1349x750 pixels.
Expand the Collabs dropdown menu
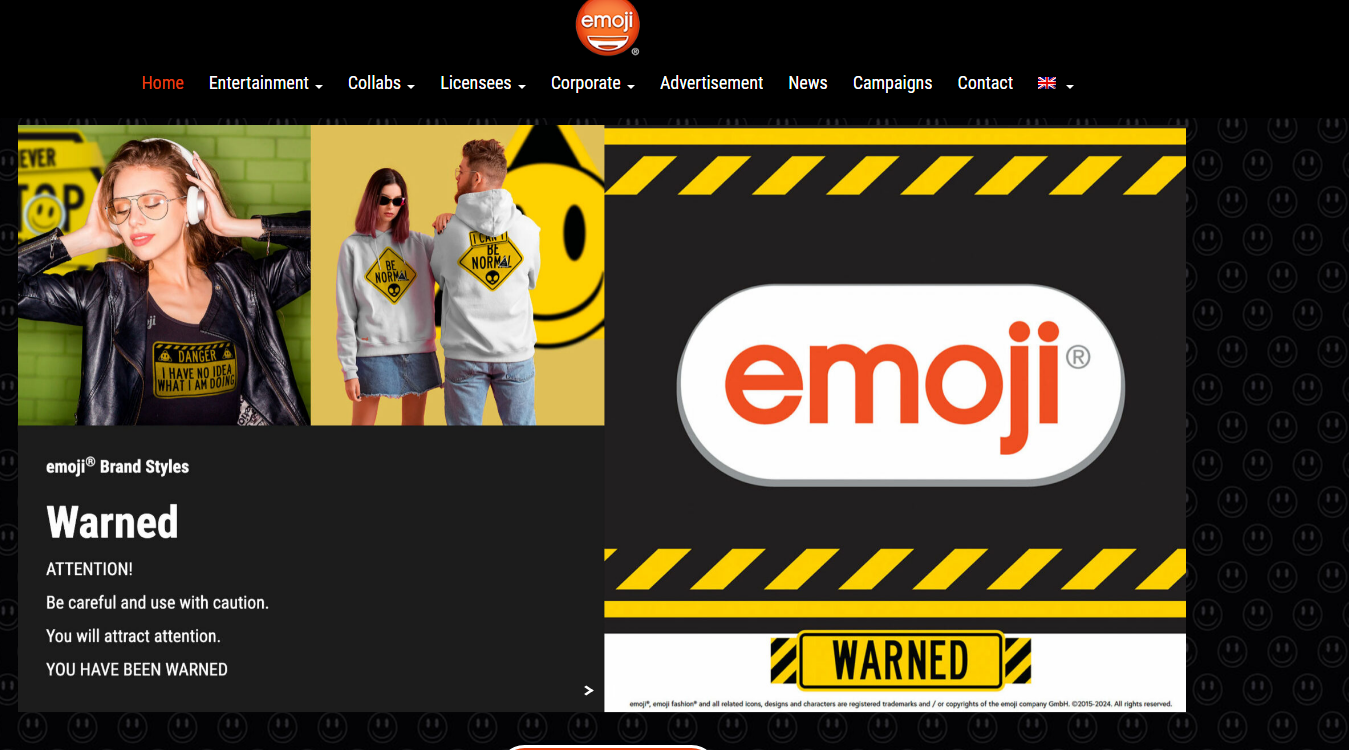tap(381, 83)
